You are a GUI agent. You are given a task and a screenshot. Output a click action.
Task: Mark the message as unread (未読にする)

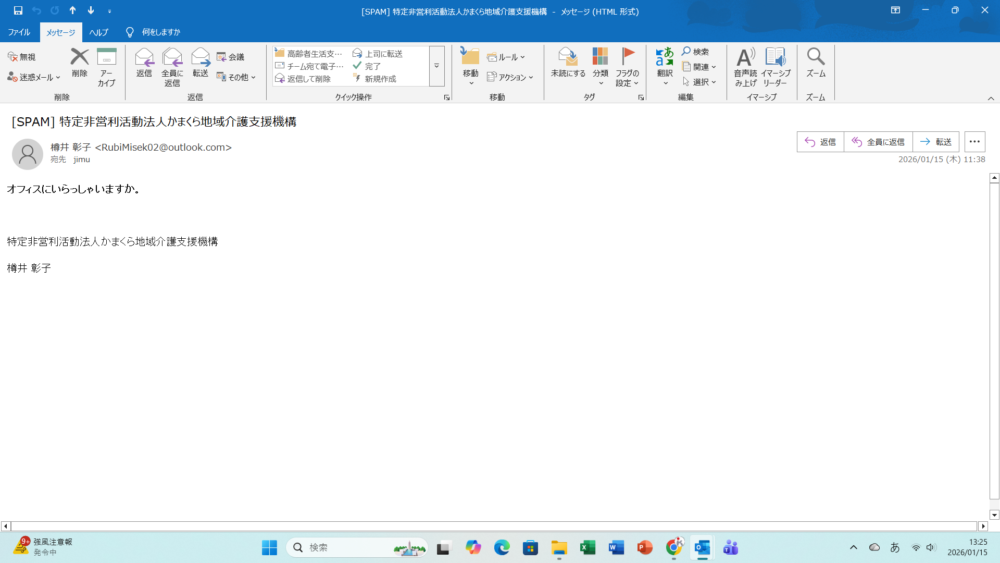[x=568, y=58]
